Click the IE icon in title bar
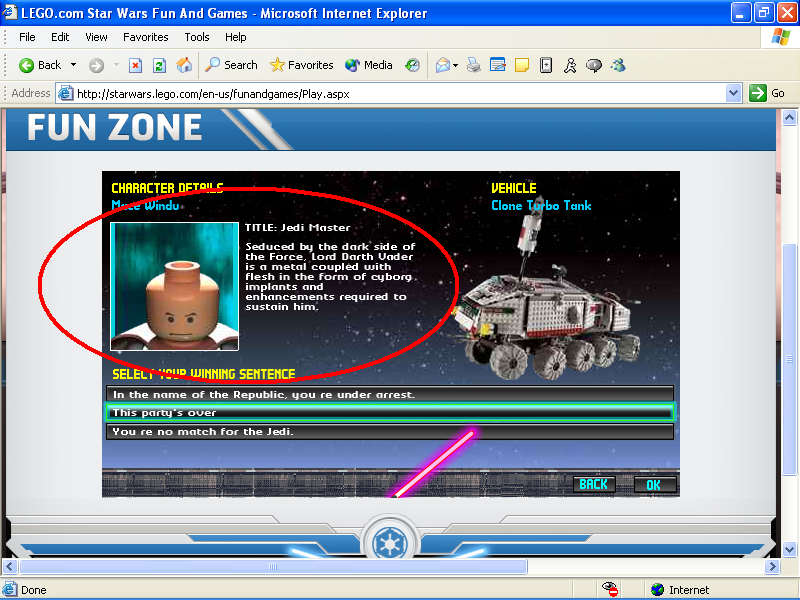The height and width of the screenshot is (600, 800). point(9,12)
